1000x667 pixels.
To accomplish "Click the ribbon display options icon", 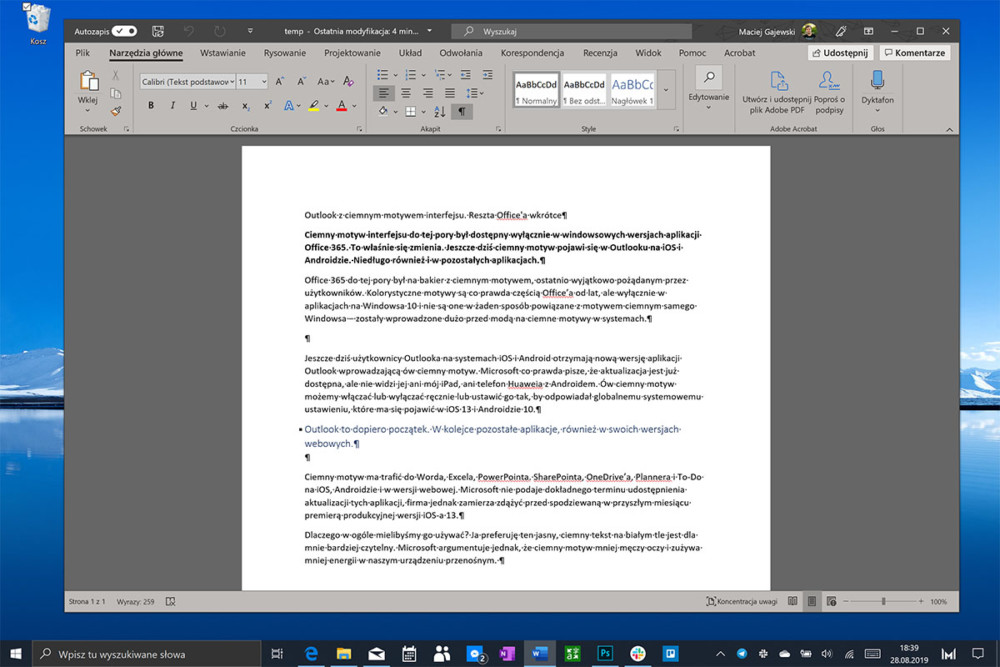I will (868, 31).
